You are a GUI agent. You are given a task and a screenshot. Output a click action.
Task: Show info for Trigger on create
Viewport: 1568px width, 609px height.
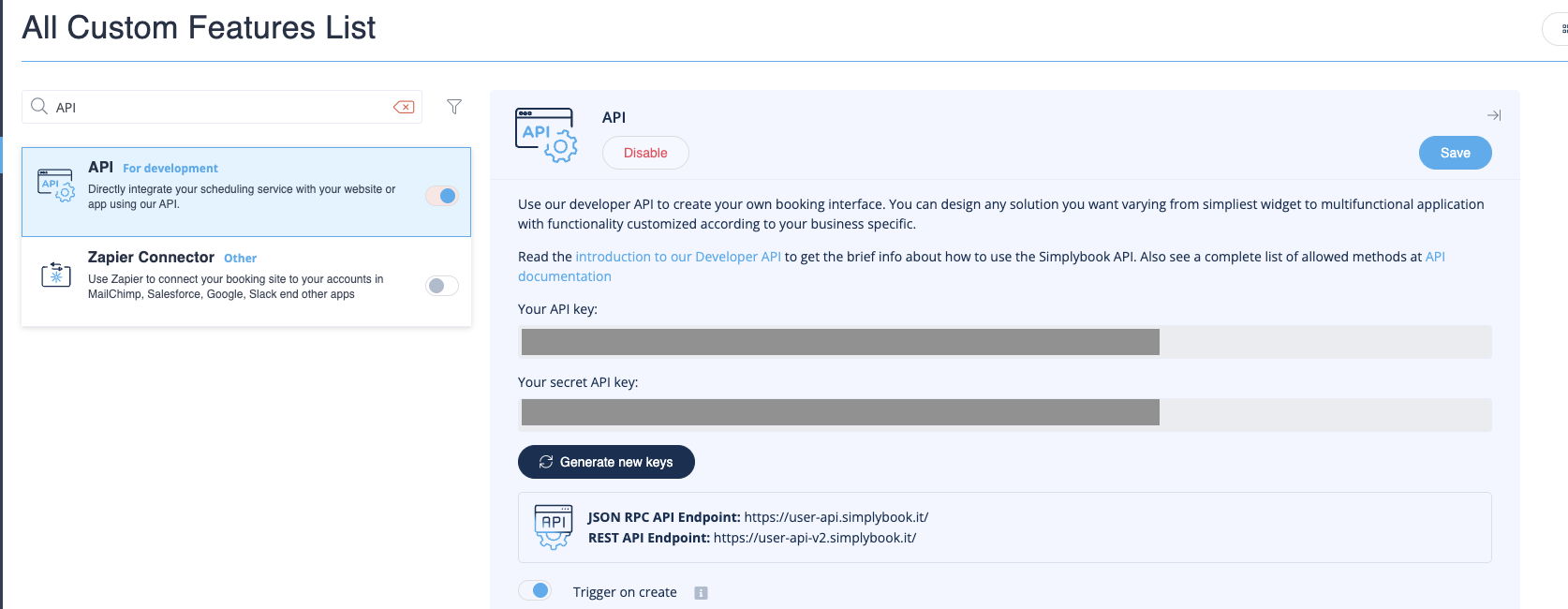tap(701, 593)
